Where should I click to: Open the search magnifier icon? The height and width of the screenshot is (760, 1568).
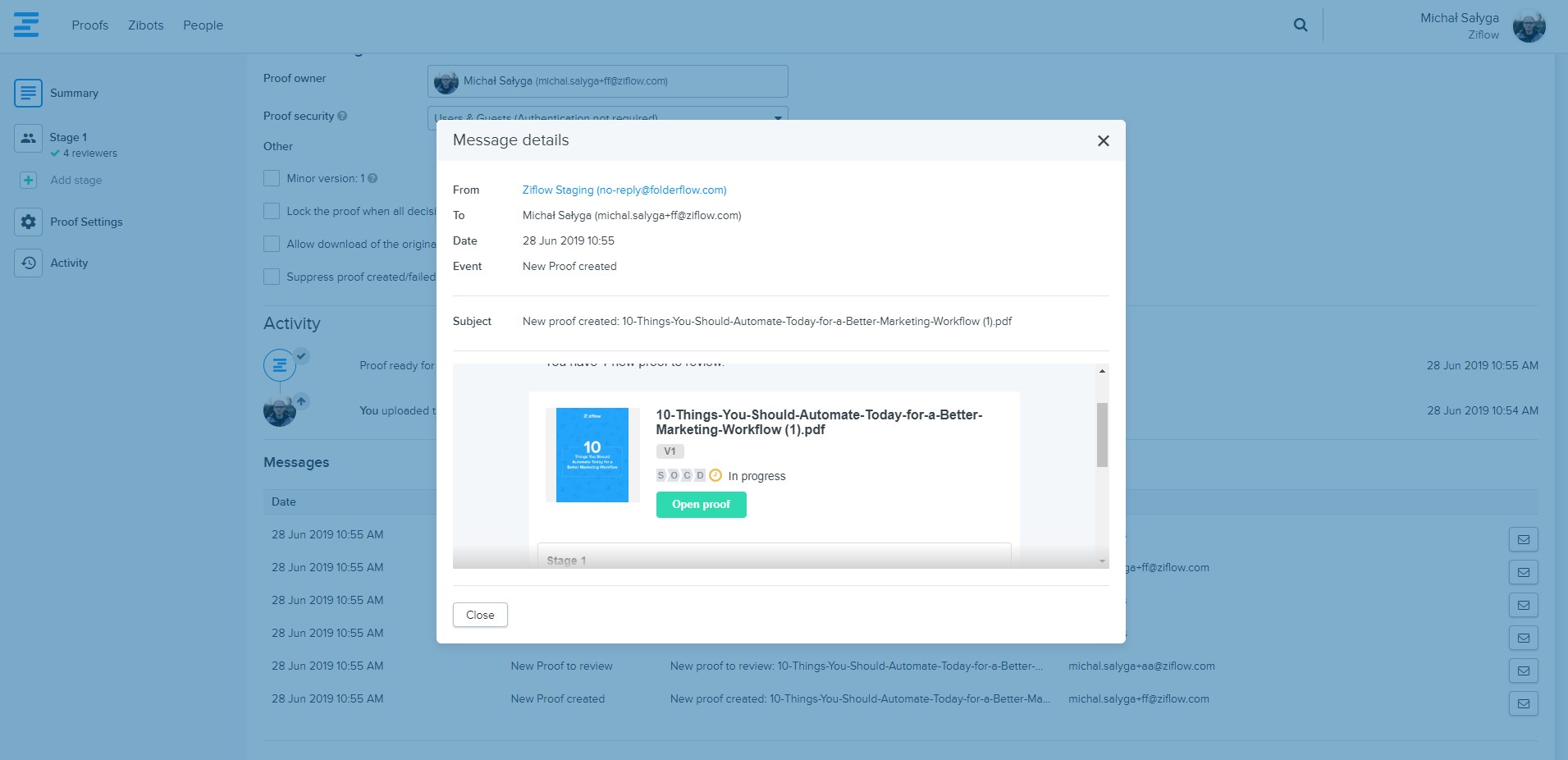[x=1300, y=25]
